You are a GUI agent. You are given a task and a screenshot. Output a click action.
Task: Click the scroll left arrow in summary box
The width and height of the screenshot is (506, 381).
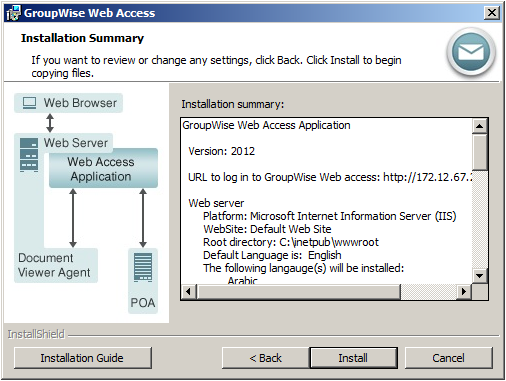[x=189, y=291]
